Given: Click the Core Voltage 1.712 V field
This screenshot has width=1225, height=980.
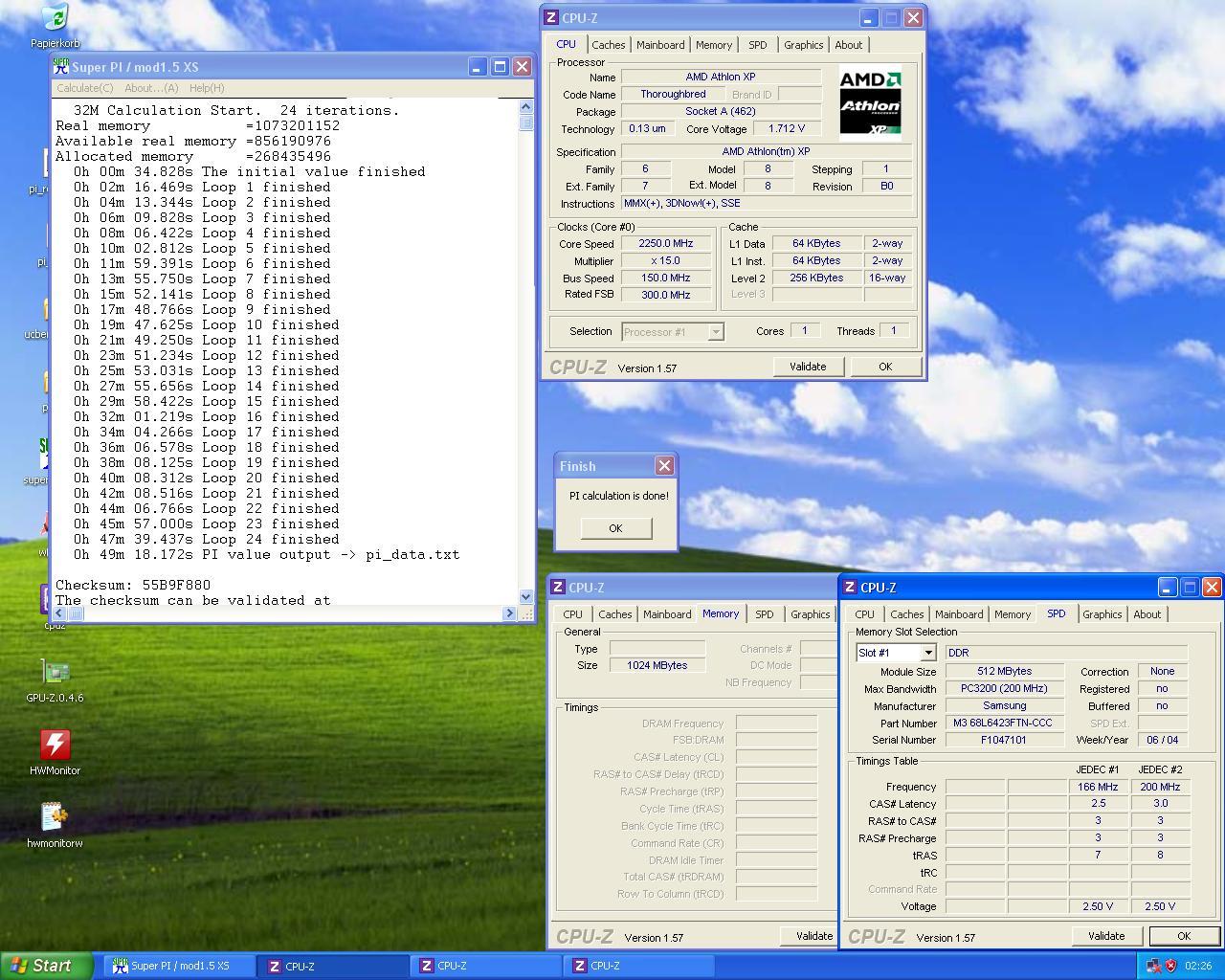Looking at the screenshot, I should point(787,128).
